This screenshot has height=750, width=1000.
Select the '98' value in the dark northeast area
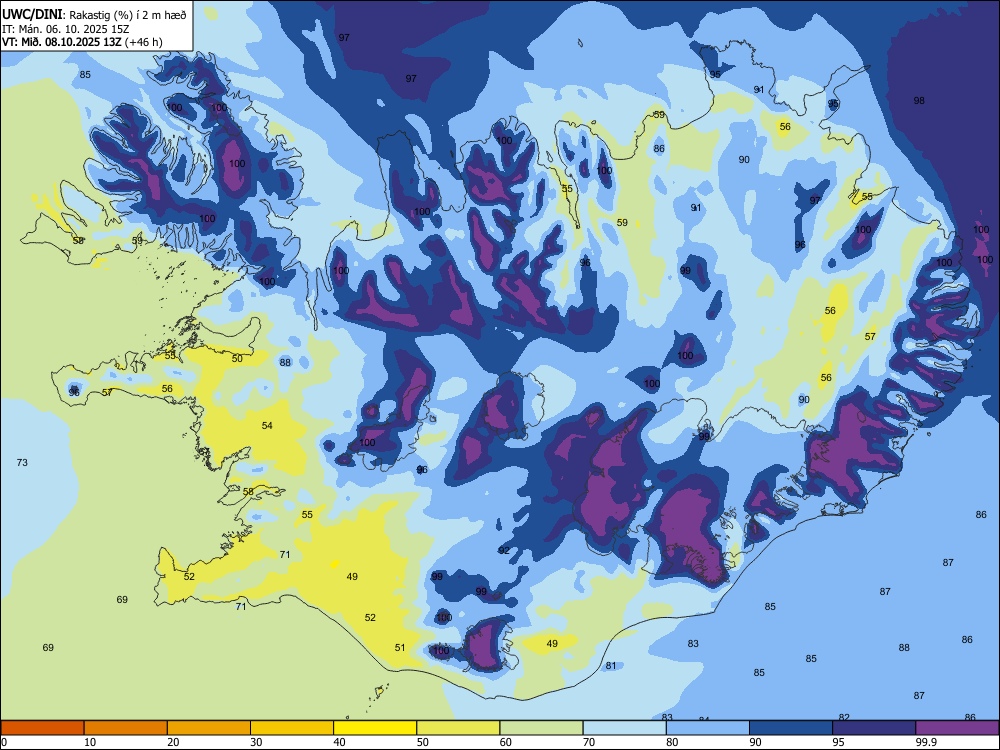click(919, 100)
